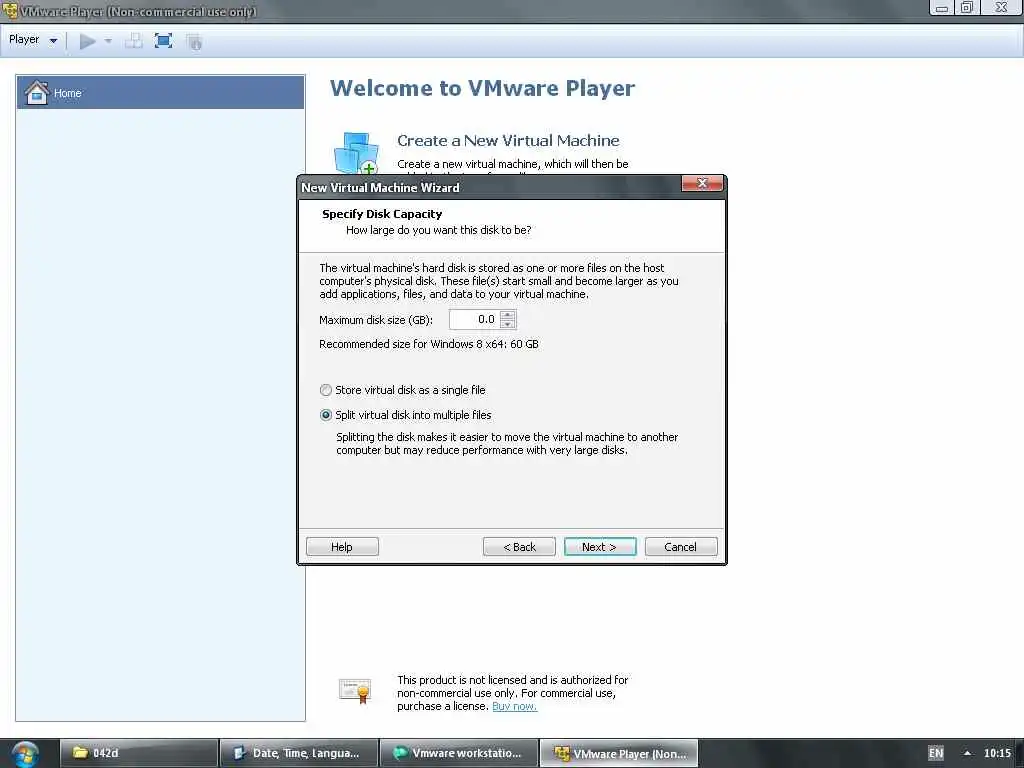Click the Home house icon in sidebar

pyautogui.click(x=37, y=93)
